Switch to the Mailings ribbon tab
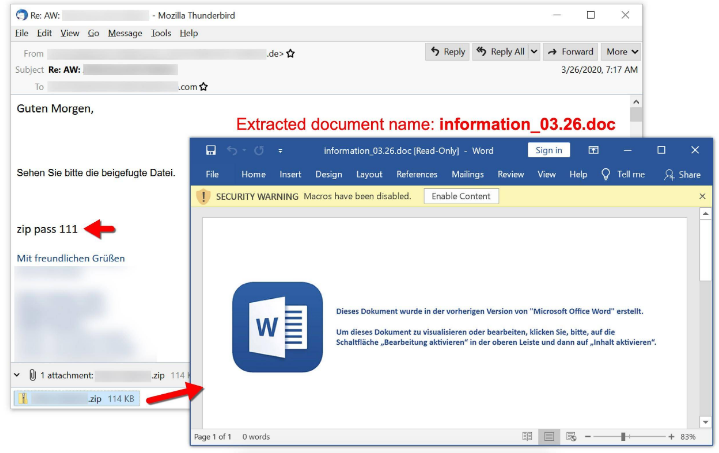719x453 pixels. 467,174
